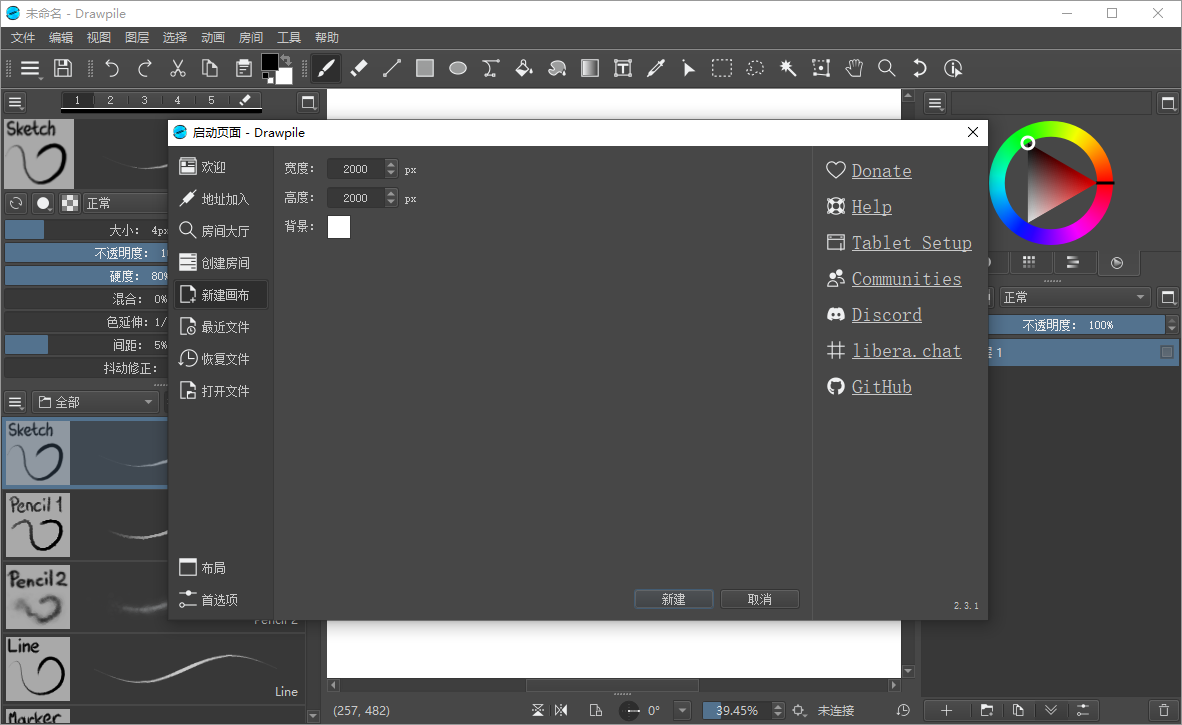This screenshot has height=725, width=1182.
Task: Open the 文件 menu
Action: pyautogui.click(x=23, y=38)
